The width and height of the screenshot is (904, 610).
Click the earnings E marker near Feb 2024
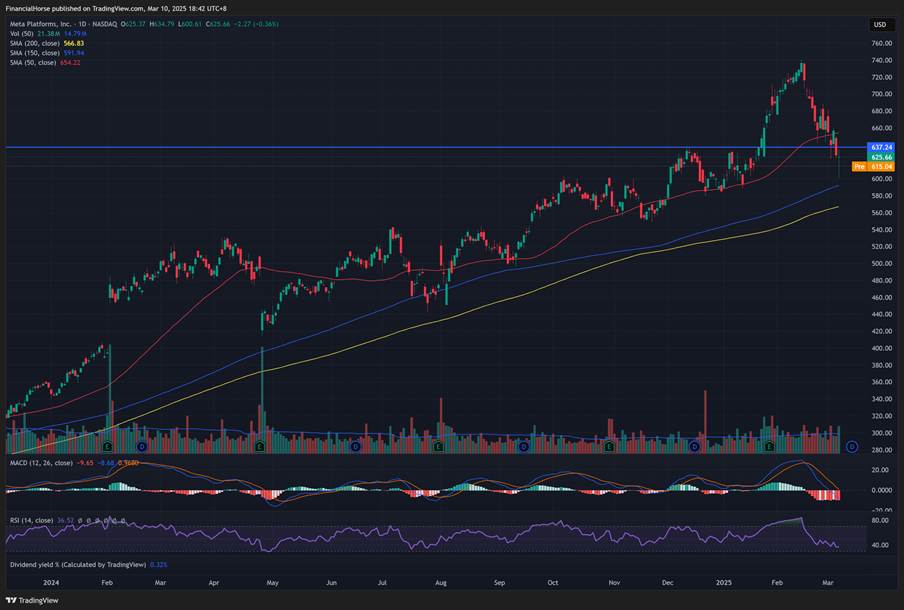coord(108,447)
